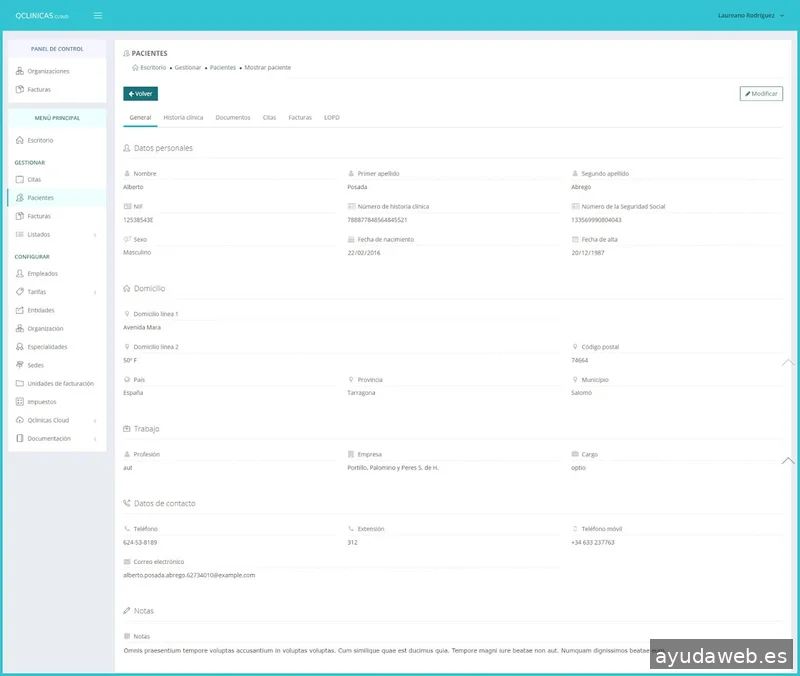Screen dimensions: 800x676
Task: Click the QCLINICAS cloud logo
Action: [x=41, y=16]
